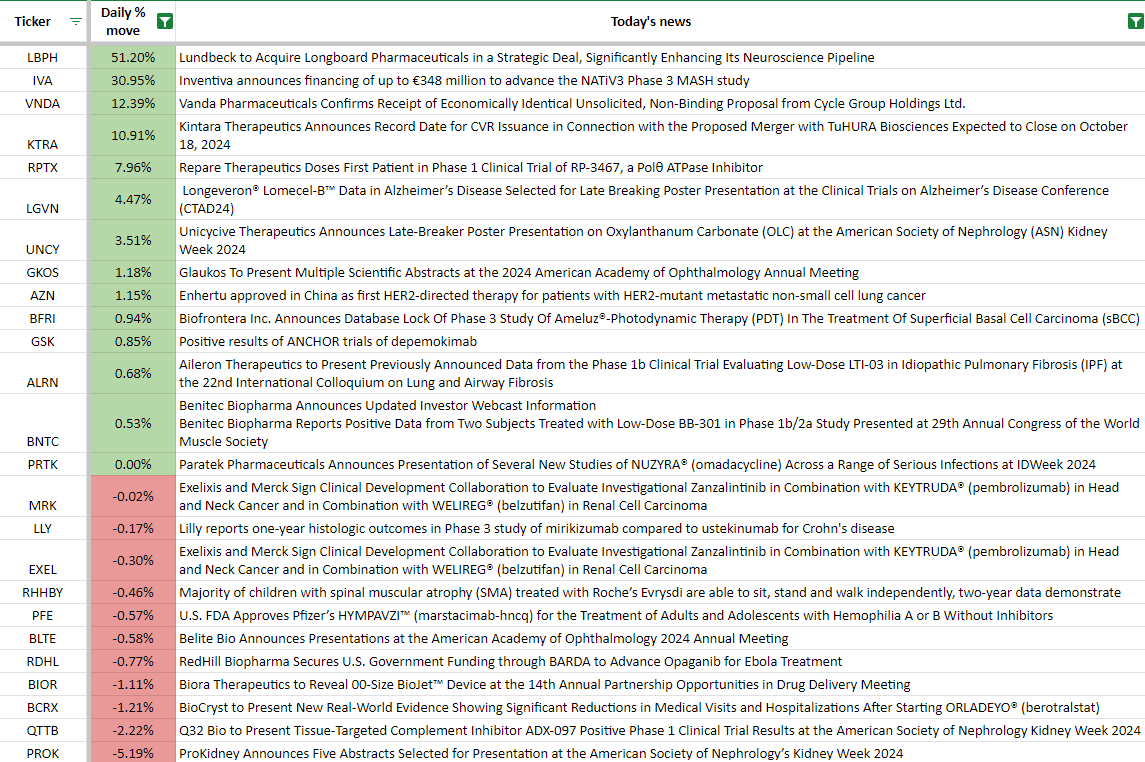Image resolution: width=1145 pixels, height=762 pixels.
Task: Click the RedHill BARDA funding news cell
Action: tap(660, 661)
